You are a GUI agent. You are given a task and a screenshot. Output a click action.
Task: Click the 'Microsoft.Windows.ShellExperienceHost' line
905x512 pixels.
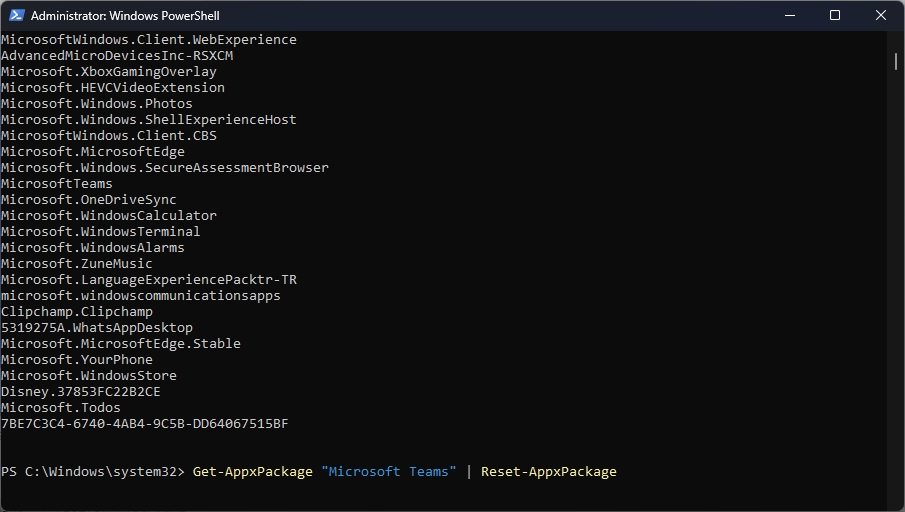pyautogui.click(x=149, y=120)
